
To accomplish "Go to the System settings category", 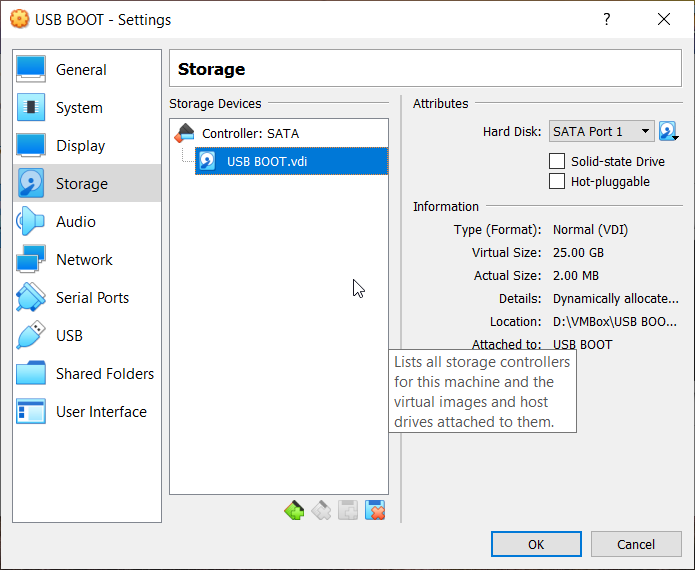I will 79,108.
